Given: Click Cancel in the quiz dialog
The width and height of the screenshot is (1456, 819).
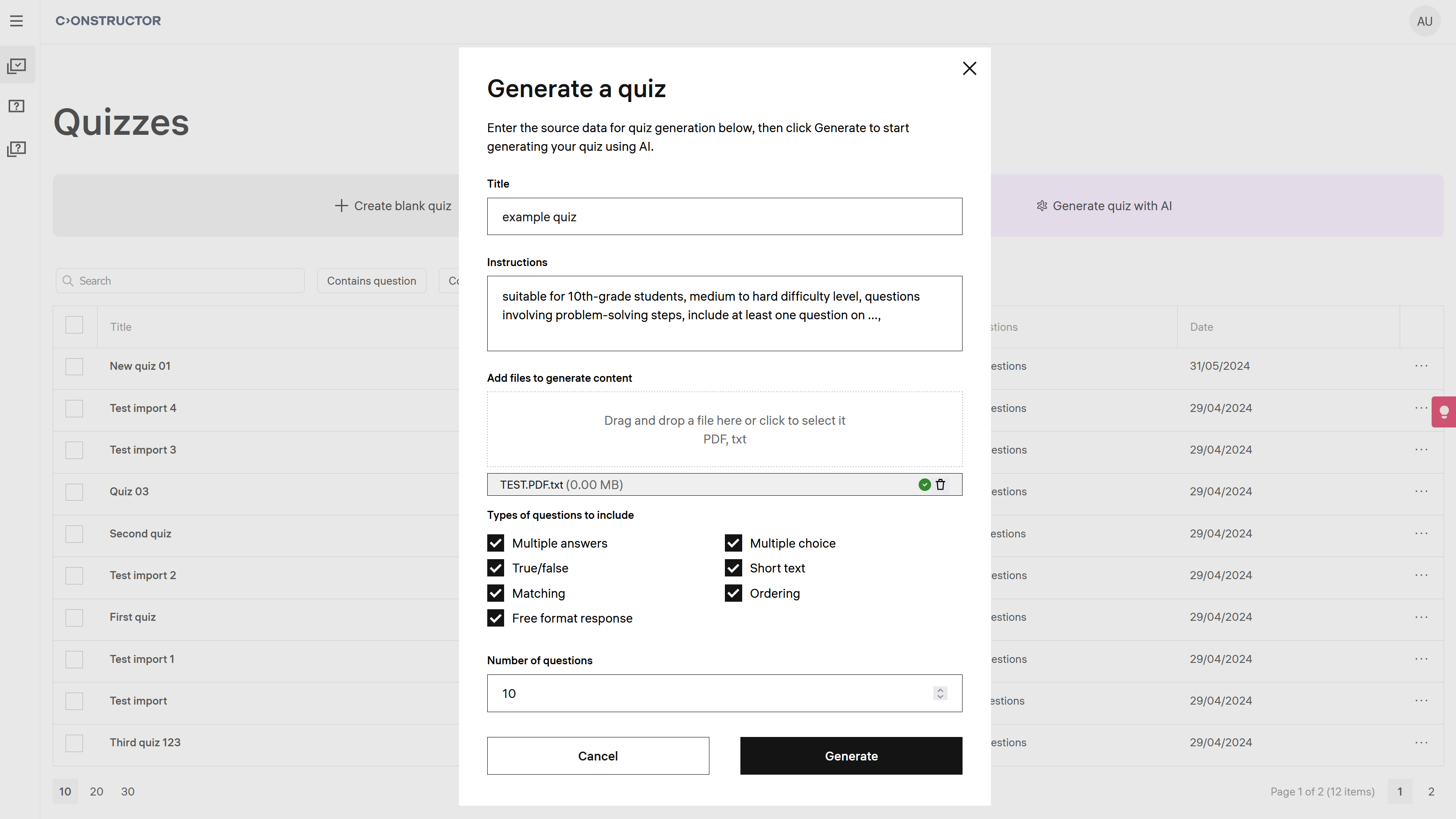Looking at the screenshot, I should point(598,756).
